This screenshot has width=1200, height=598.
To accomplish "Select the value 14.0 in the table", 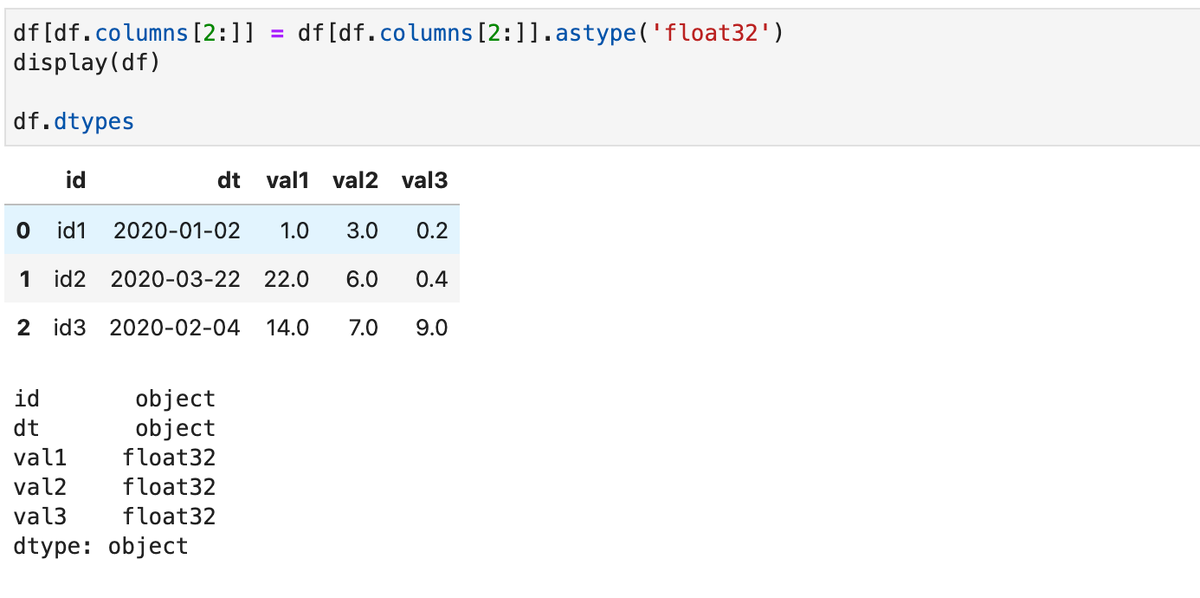I will [x=288, y=327].
